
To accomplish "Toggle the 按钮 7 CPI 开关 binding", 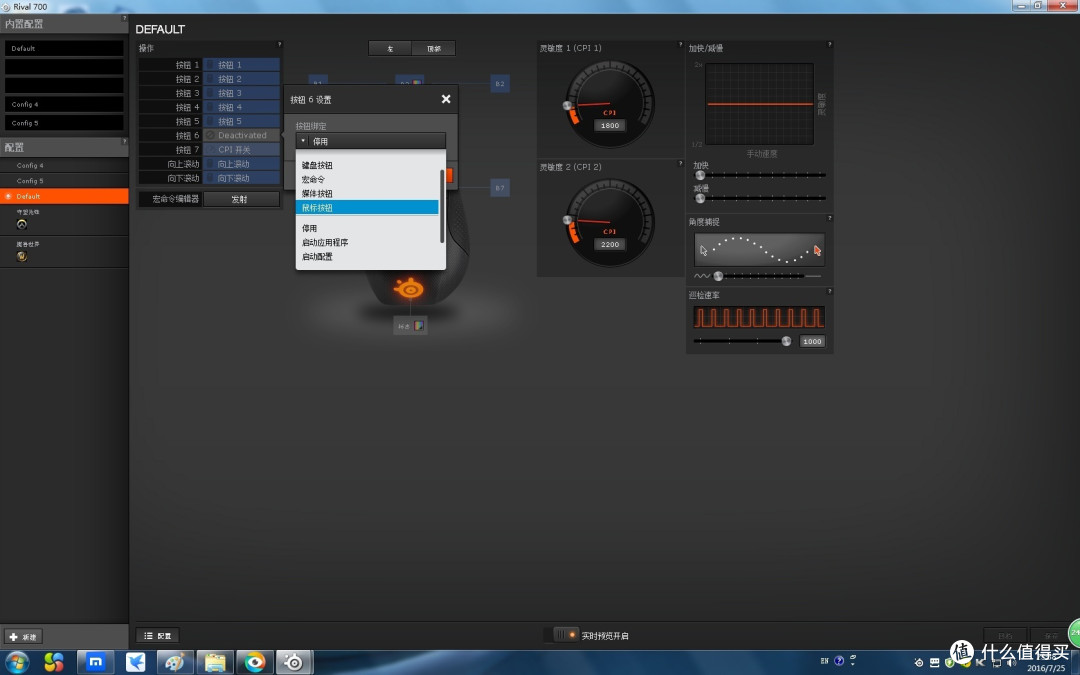I will coord(241,149).
